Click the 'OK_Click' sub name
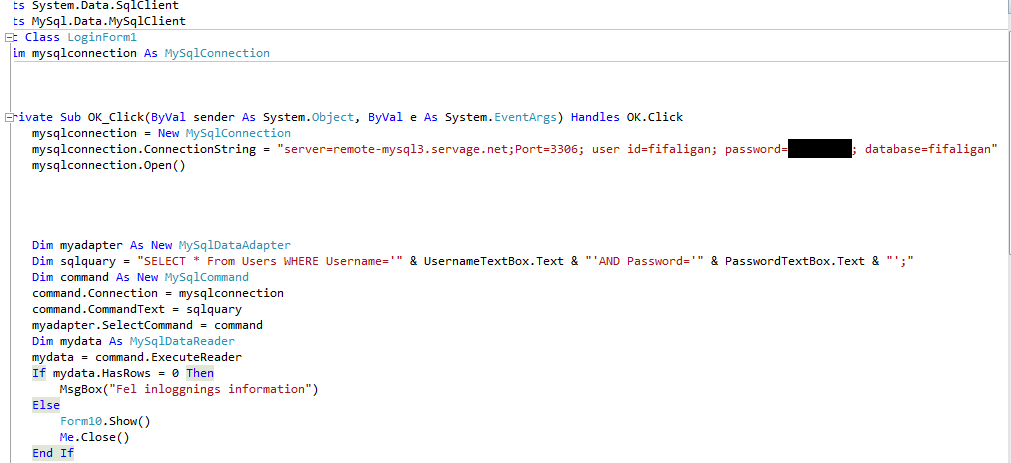The height and width of the screenshot is (463, 1011). (115, 117)
